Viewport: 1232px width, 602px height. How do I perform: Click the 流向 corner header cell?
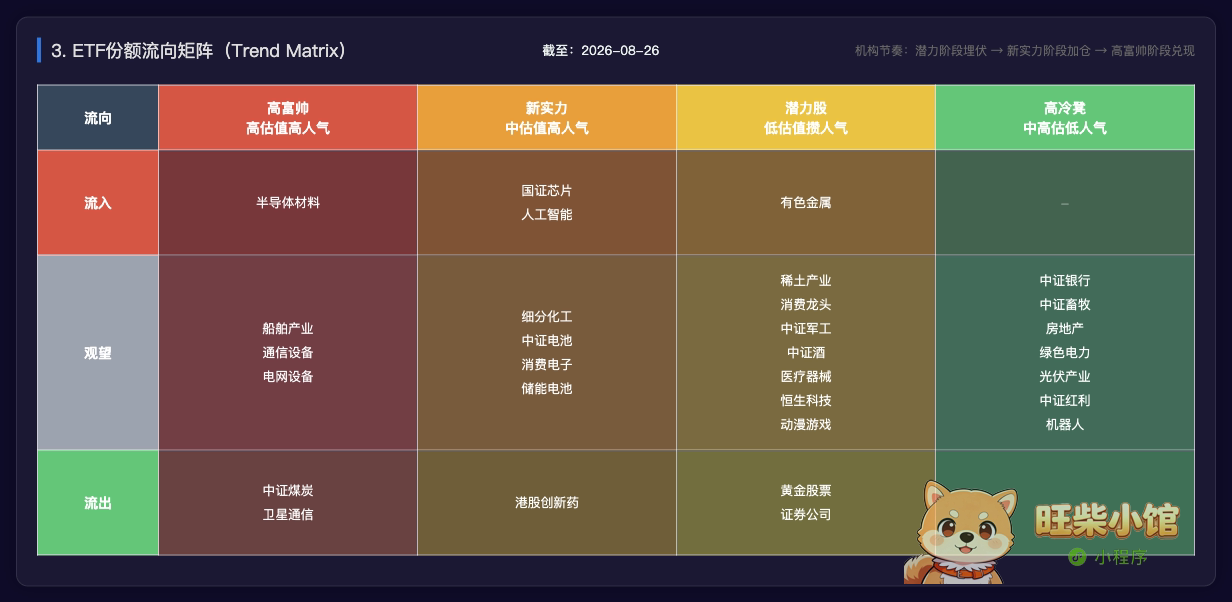[98, 118]
